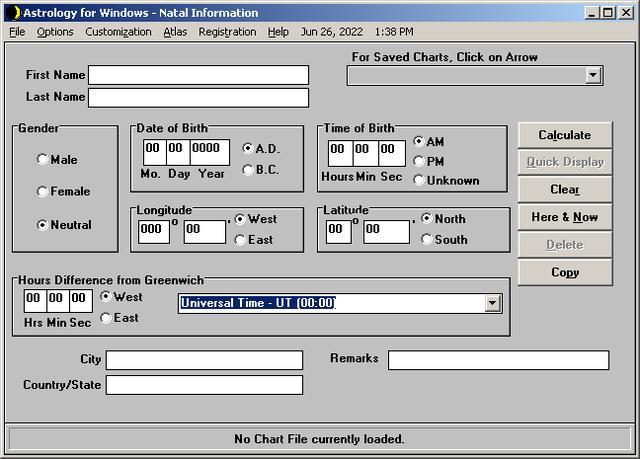Click the City input field

[204, 360]
